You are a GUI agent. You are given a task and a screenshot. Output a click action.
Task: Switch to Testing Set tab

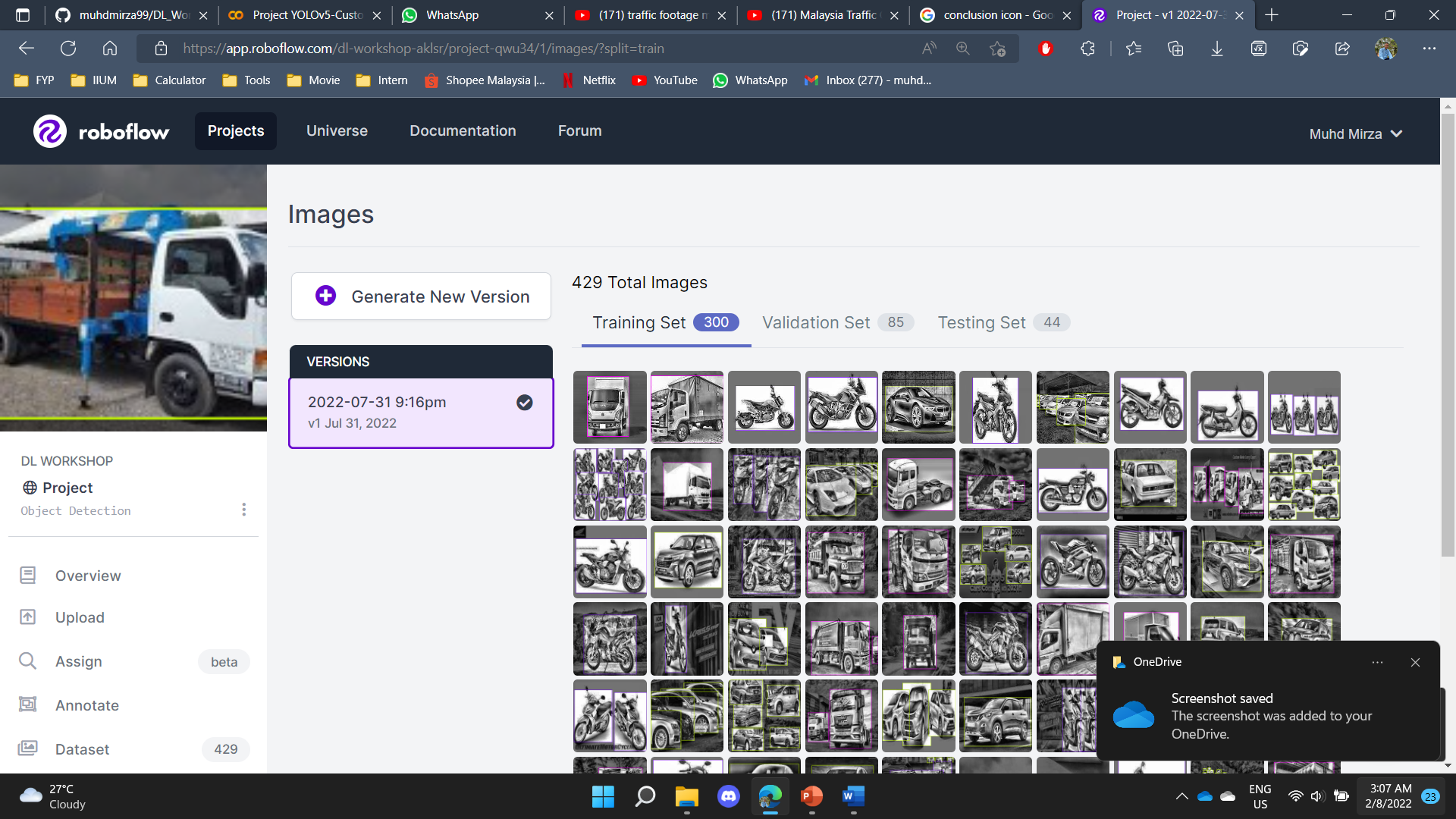tap(1003, 323)
